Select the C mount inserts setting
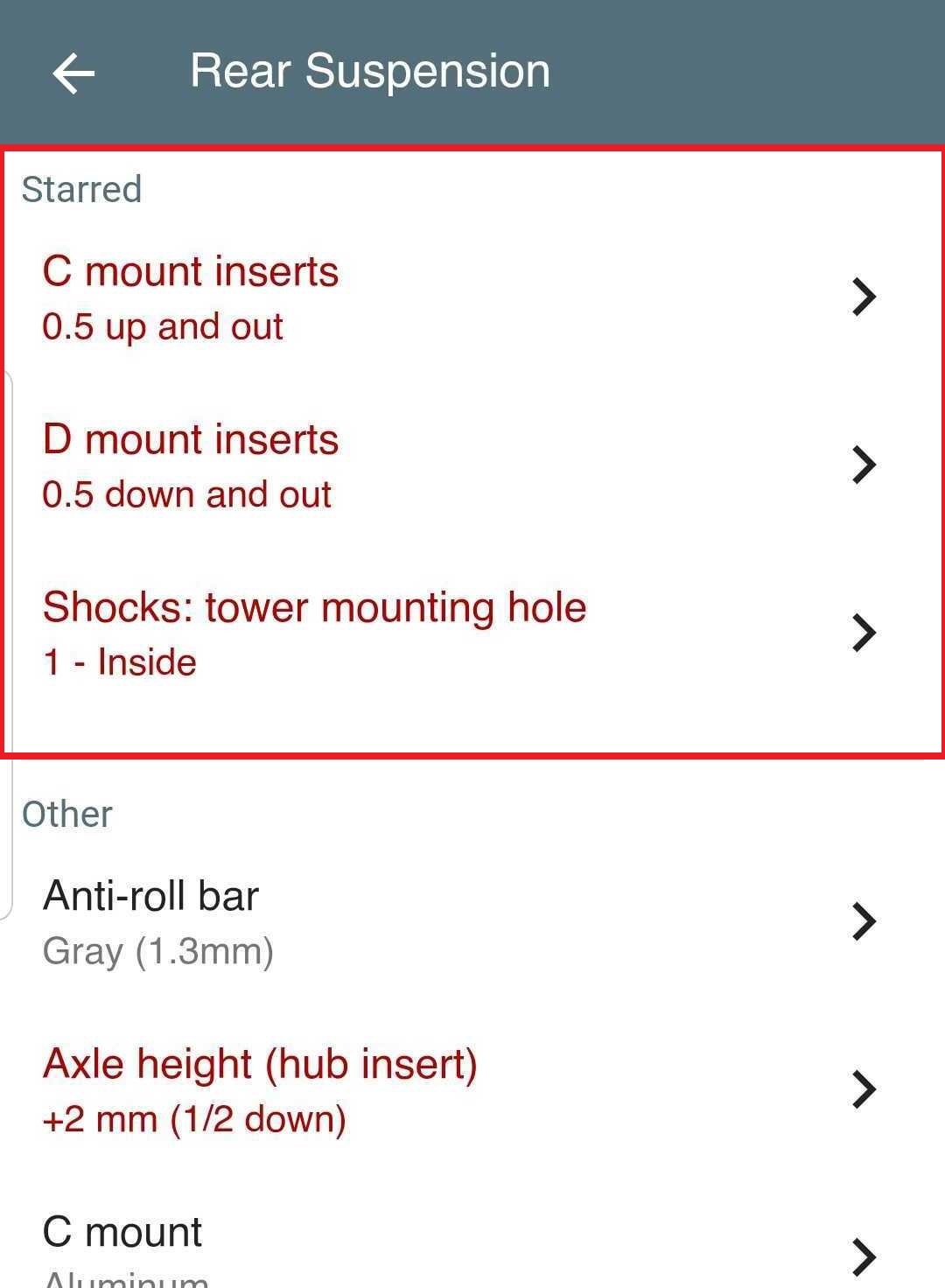The image size is (945, 1288). pos(191,271)
